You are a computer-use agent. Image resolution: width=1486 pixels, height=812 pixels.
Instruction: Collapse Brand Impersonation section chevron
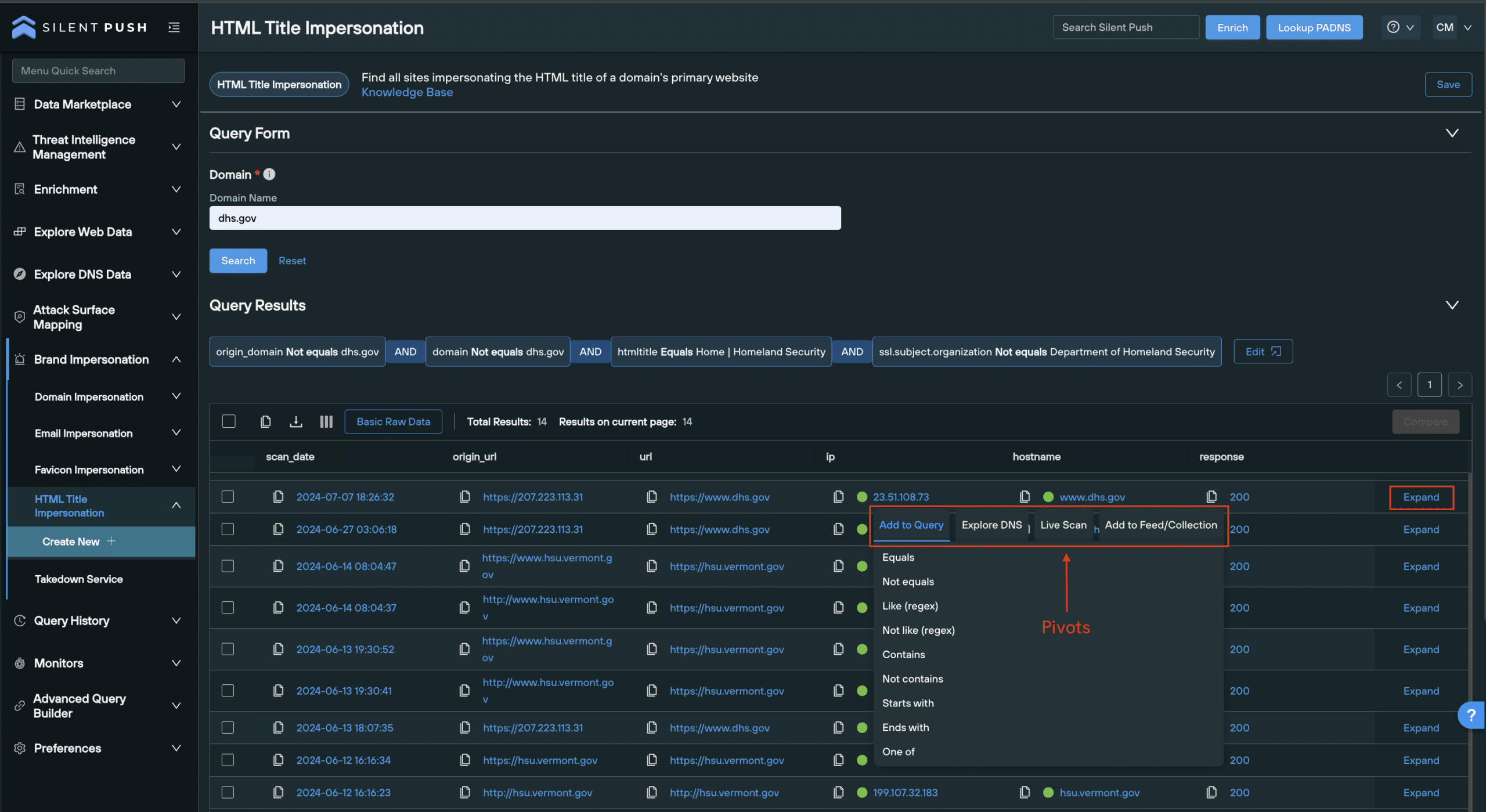pyautogui.click(x=176, y=359)
